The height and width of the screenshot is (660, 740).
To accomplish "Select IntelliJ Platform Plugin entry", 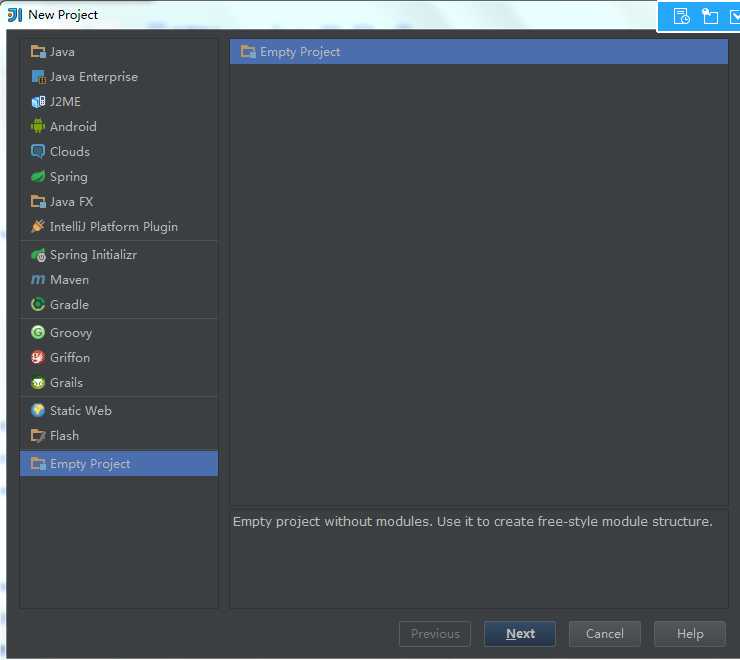I will click(x=119, y=227).
